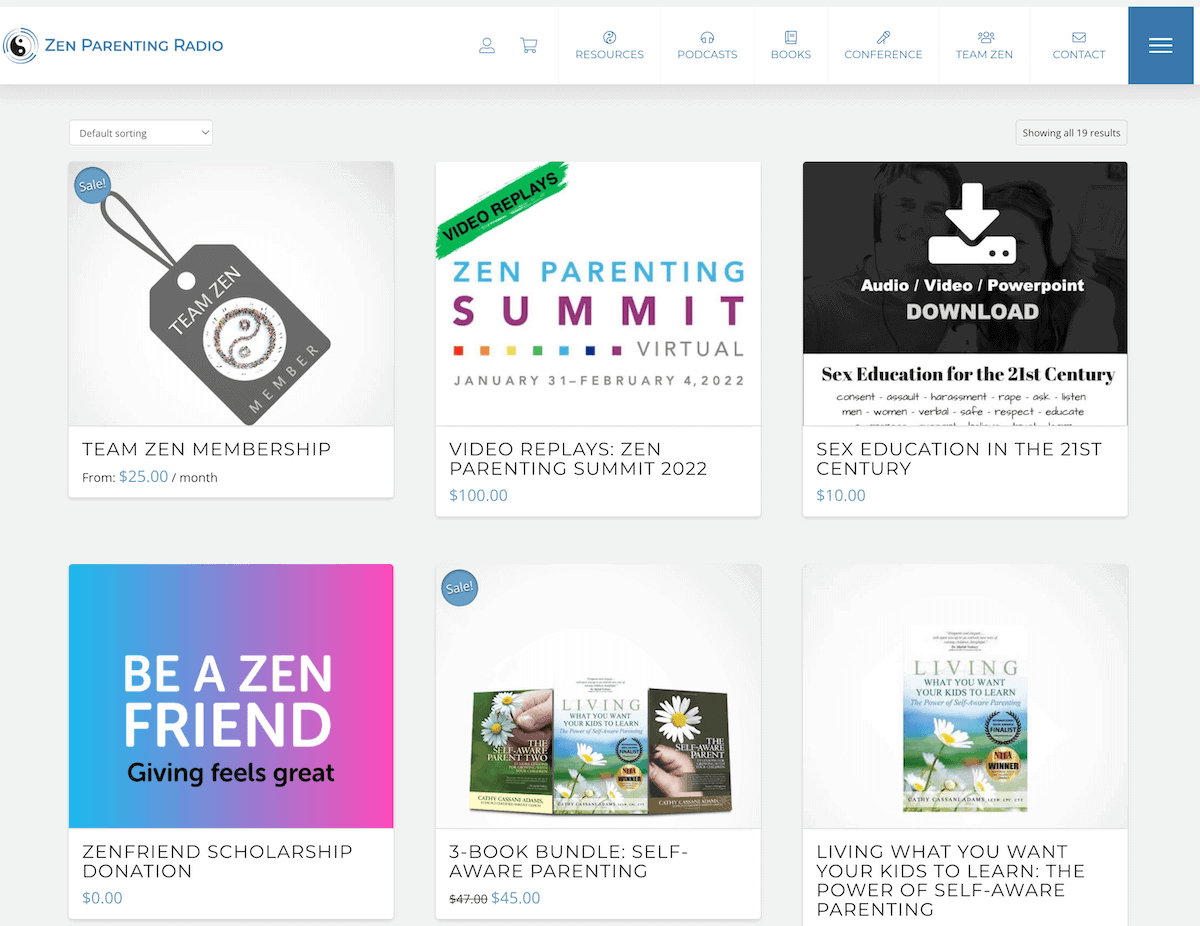The height and width of the screenshot is (926, 1200).
Task: Click Living What You Want Your Kids title
Action: (x=950, y=880)
